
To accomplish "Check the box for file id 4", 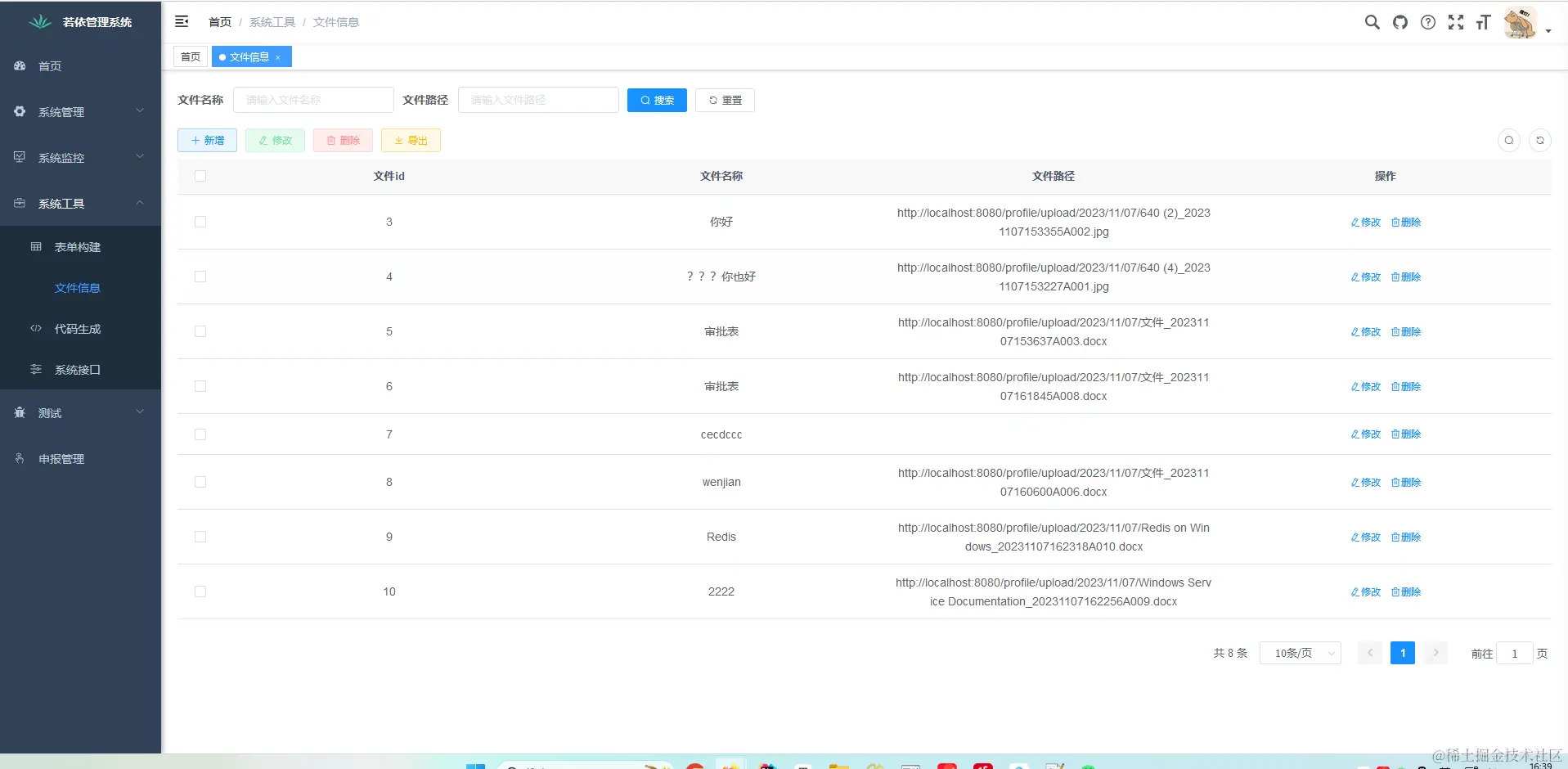I will (x=200, y=277).
